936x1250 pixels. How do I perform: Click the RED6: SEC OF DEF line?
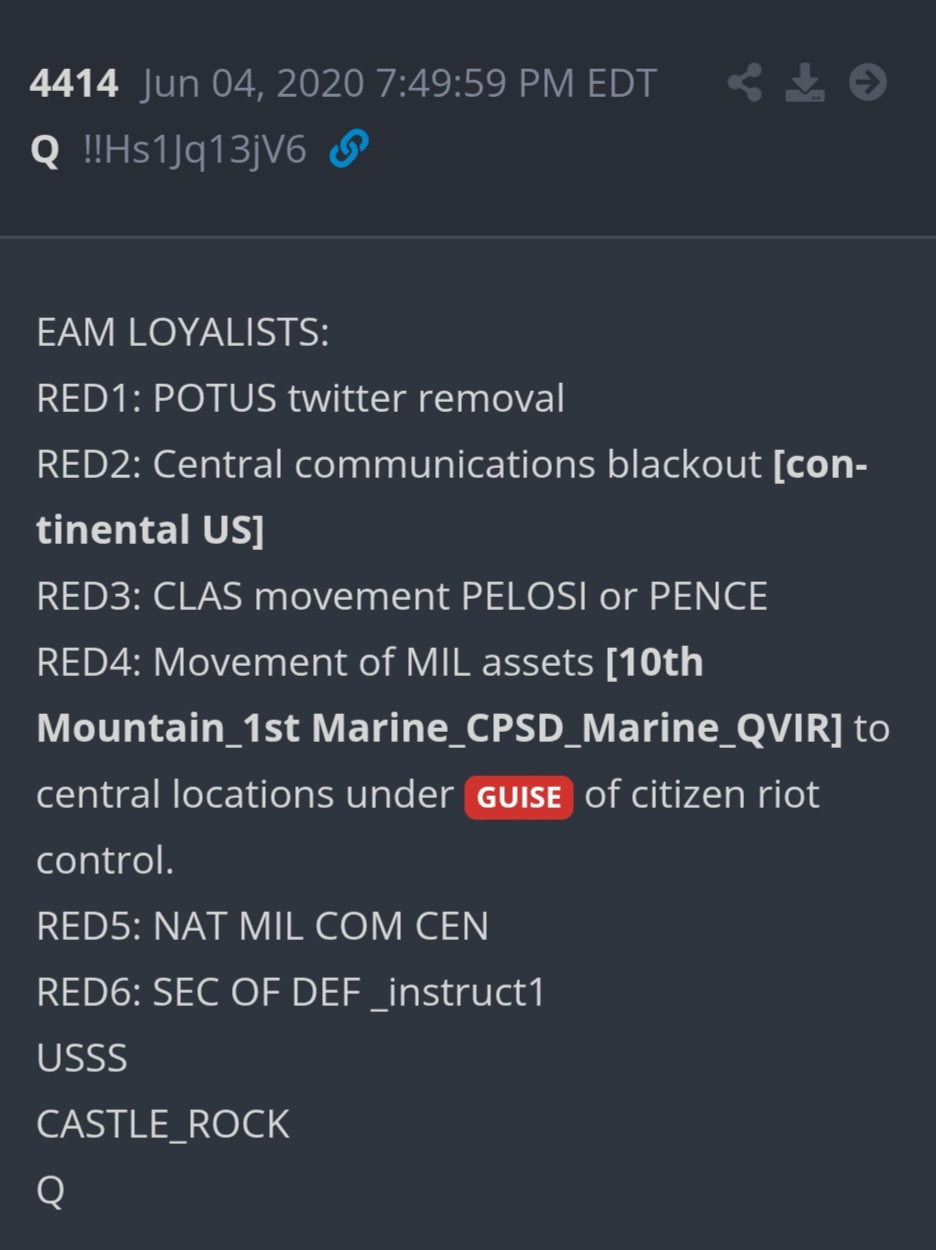(290, 992)
